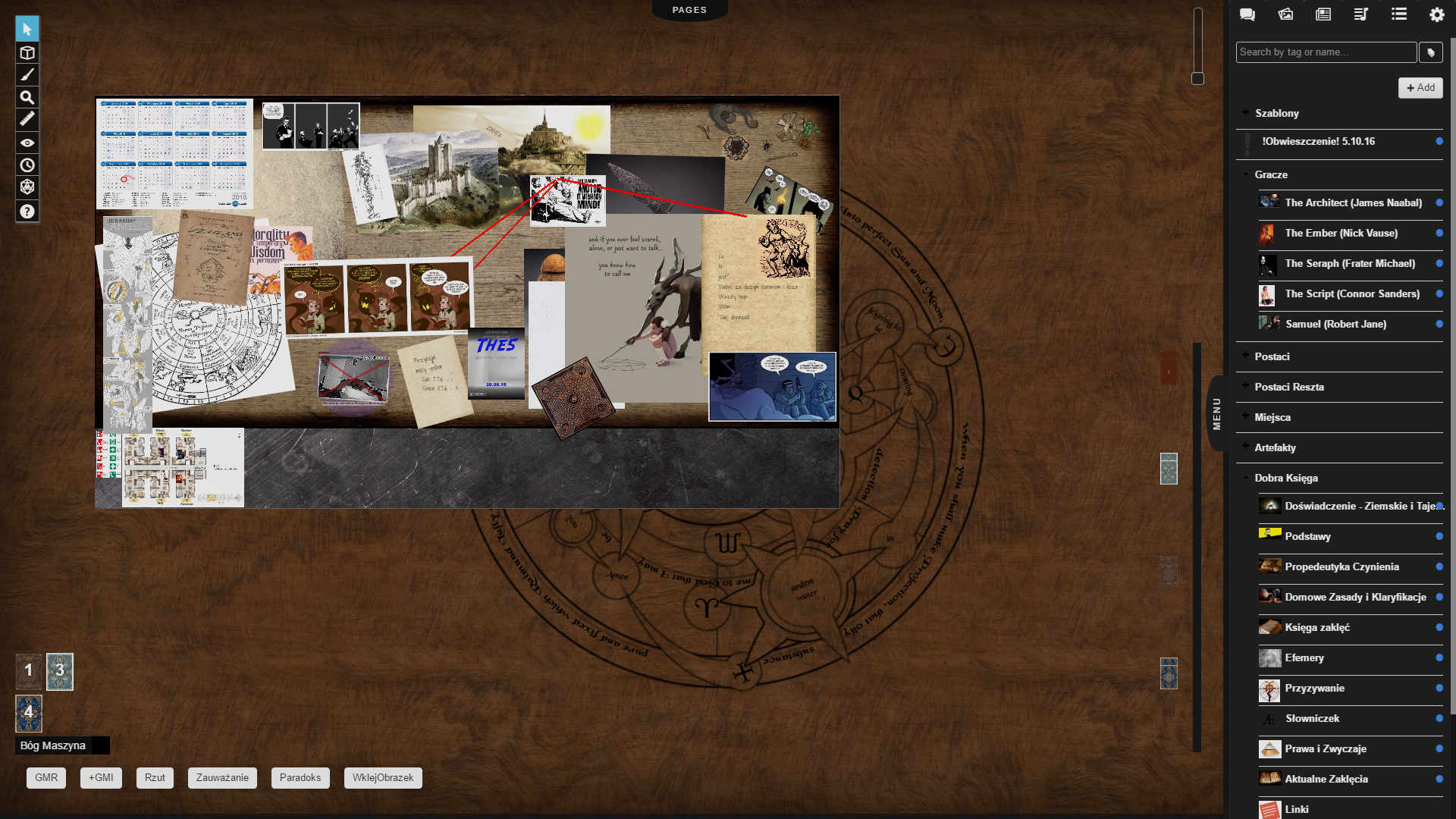1456x819 pixels.
Task: Click the Help question mark icon
Action: [27, 212]
